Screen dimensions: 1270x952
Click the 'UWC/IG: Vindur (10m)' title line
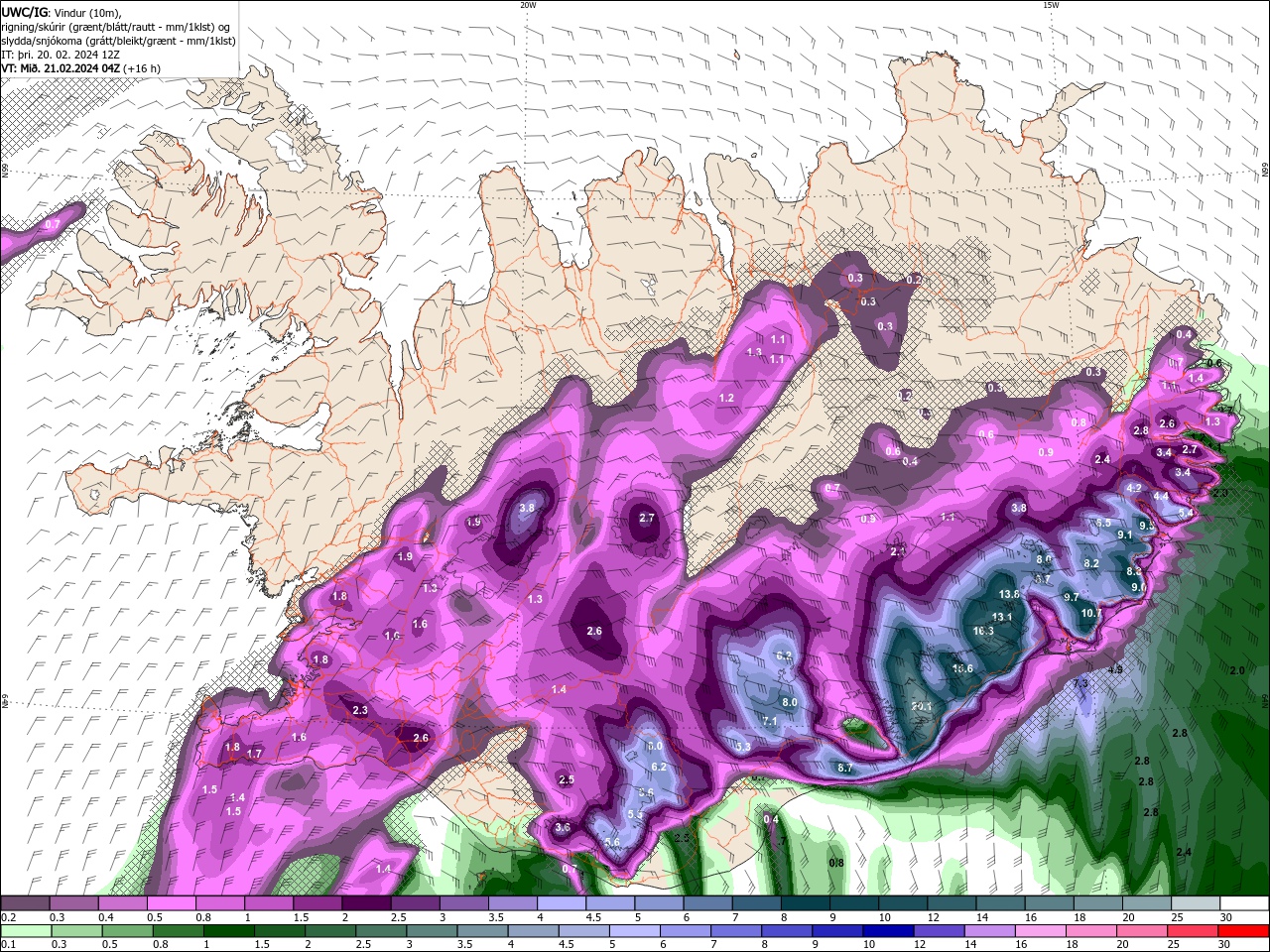(63, 12)
